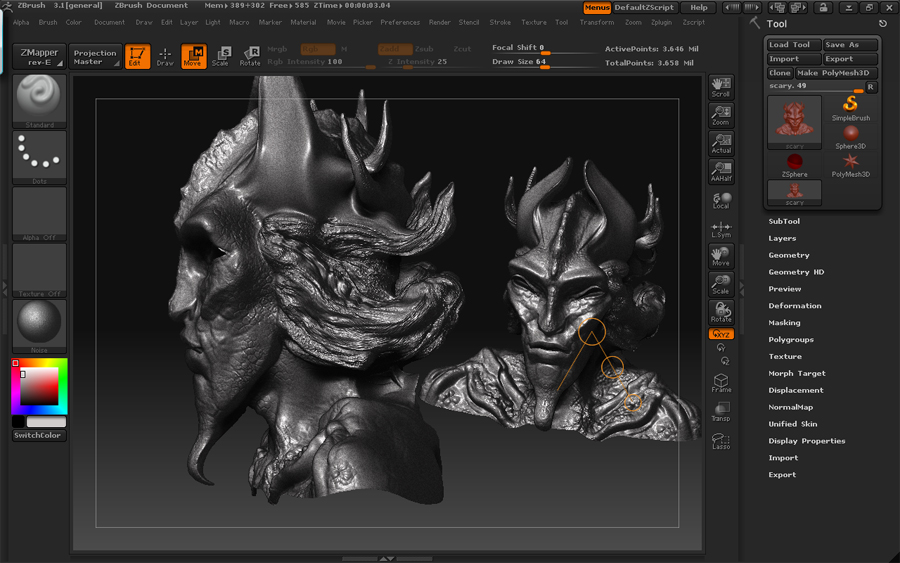Expand the SubTool palette section
The image size is (900, 563).
(x=784, y=221)
